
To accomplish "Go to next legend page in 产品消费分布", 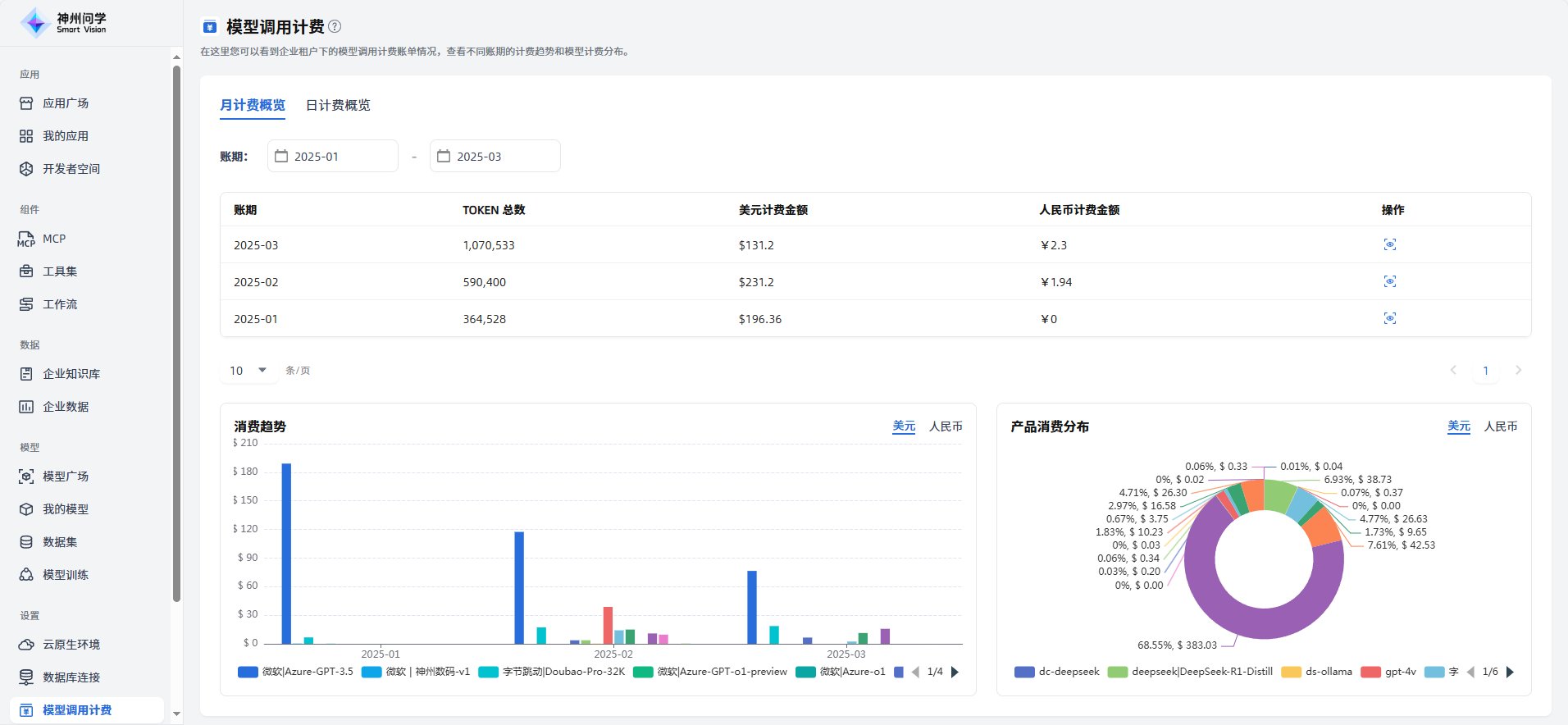I will point(1511,672).
